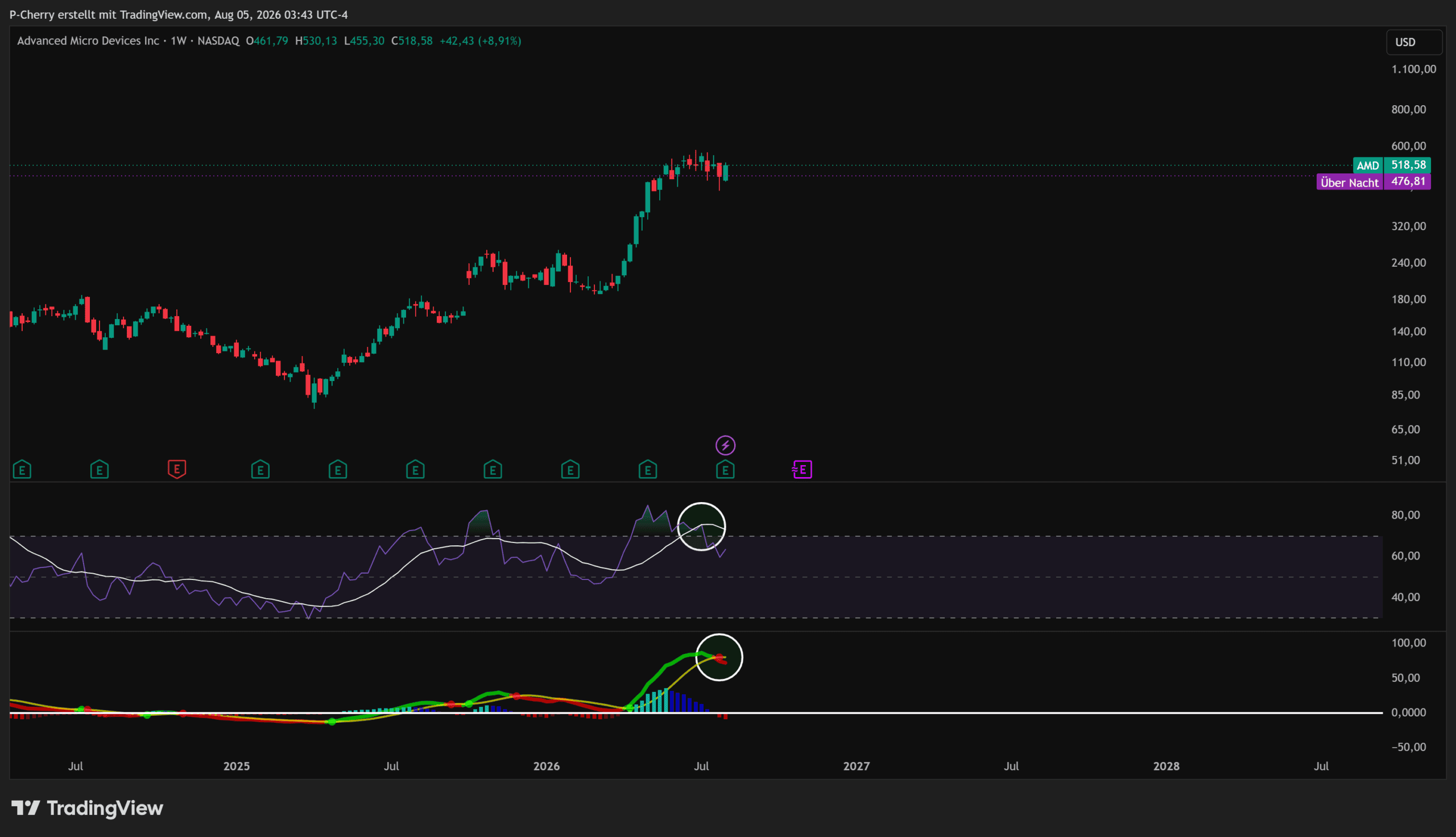This screenshot has width=1456, height=837.
Task: Click the MACD −50,00 axis label
Action: coord(1408,747)
